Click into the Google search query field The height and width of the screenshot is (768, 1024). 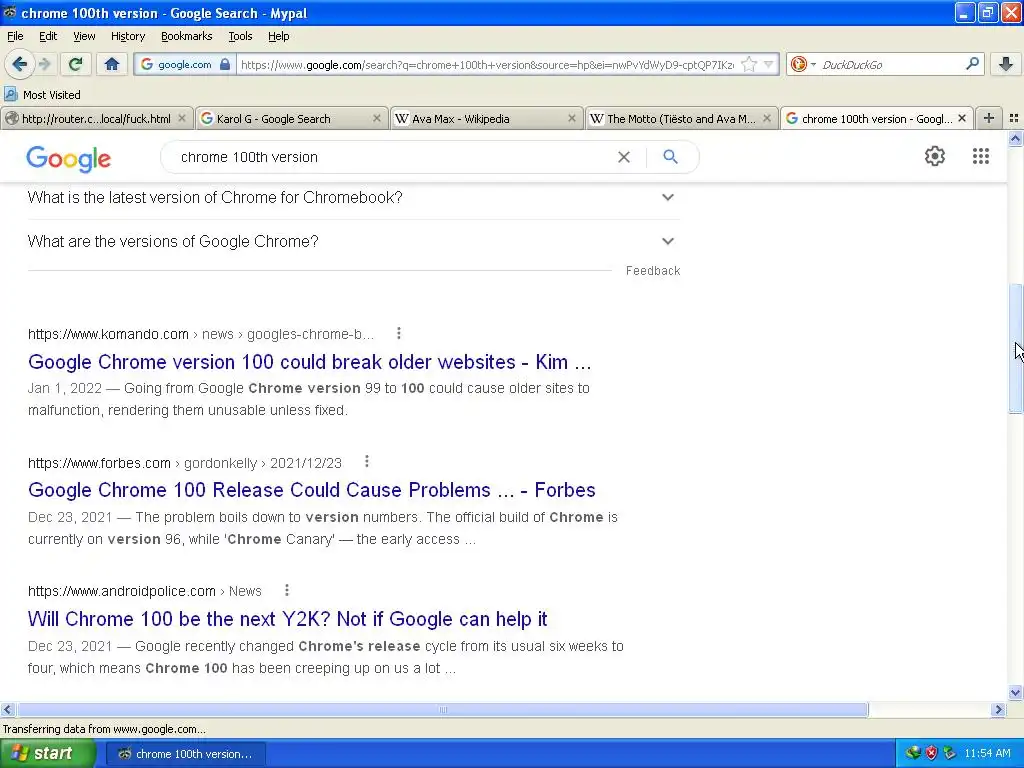(x=392, y=157)
